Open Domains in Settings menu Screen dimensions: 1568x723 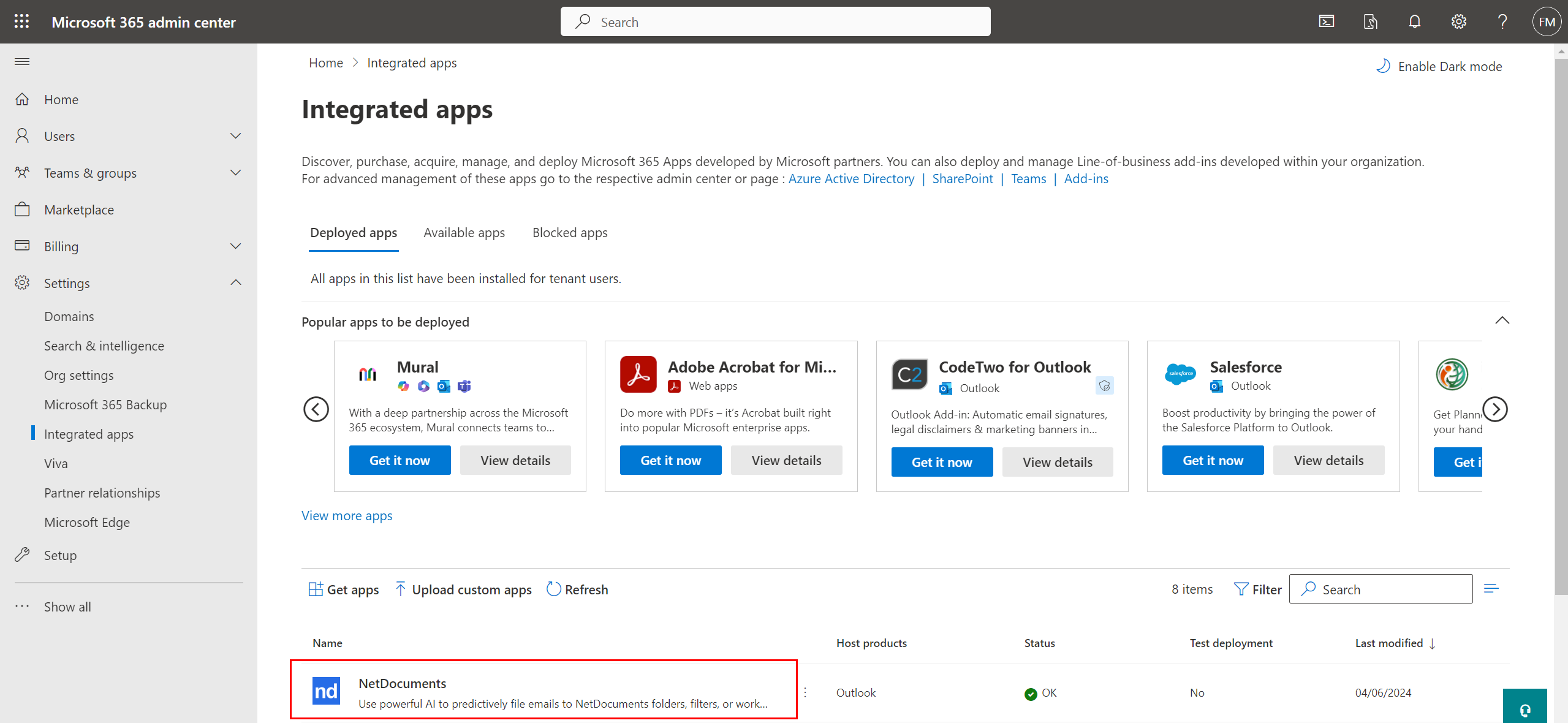coord(69,316)
